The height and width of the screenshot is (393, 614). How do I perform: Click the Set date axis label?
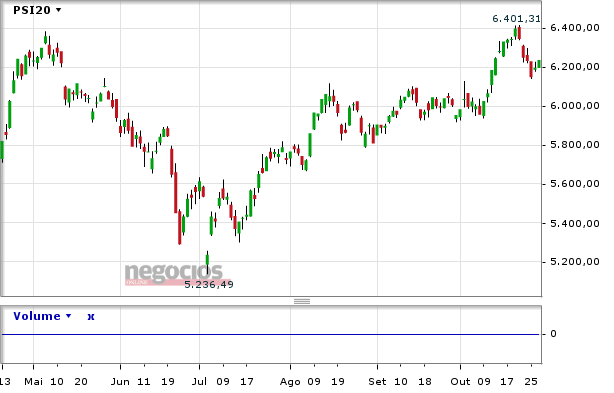[x=377, y=382]
